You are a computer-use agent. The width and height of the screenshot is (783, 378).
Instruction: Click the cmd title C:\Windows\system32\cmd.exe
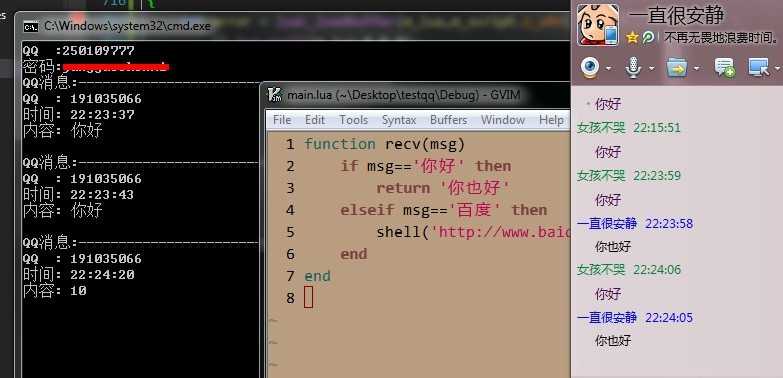pyautogui.click(x=127, y=26)
